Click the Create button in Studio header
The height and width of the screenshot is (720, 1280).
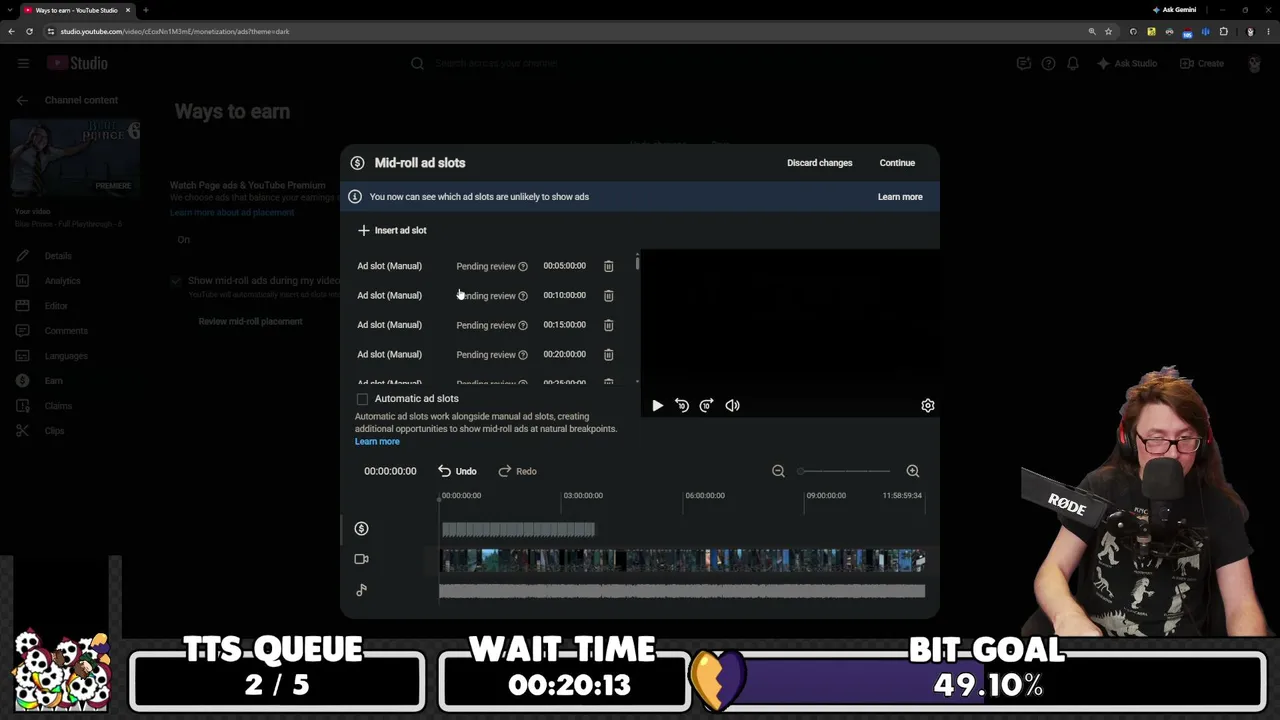(1202, 63)
